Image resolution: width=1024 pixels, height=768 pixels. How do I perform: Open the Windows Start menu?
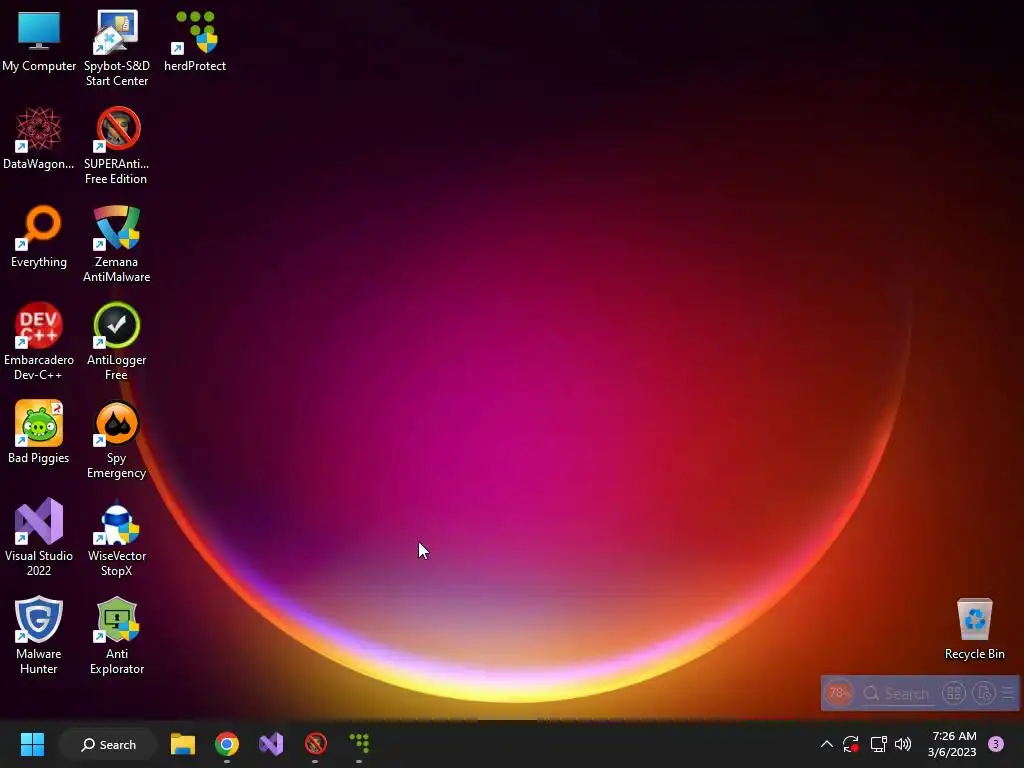click(x=32, y=744)
